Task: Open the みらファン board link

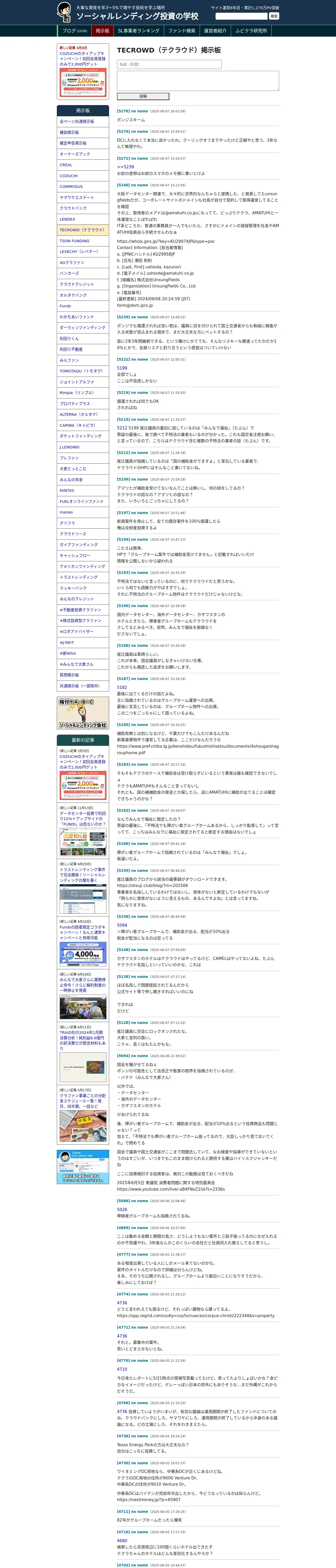Action: [x=83, y=360]
